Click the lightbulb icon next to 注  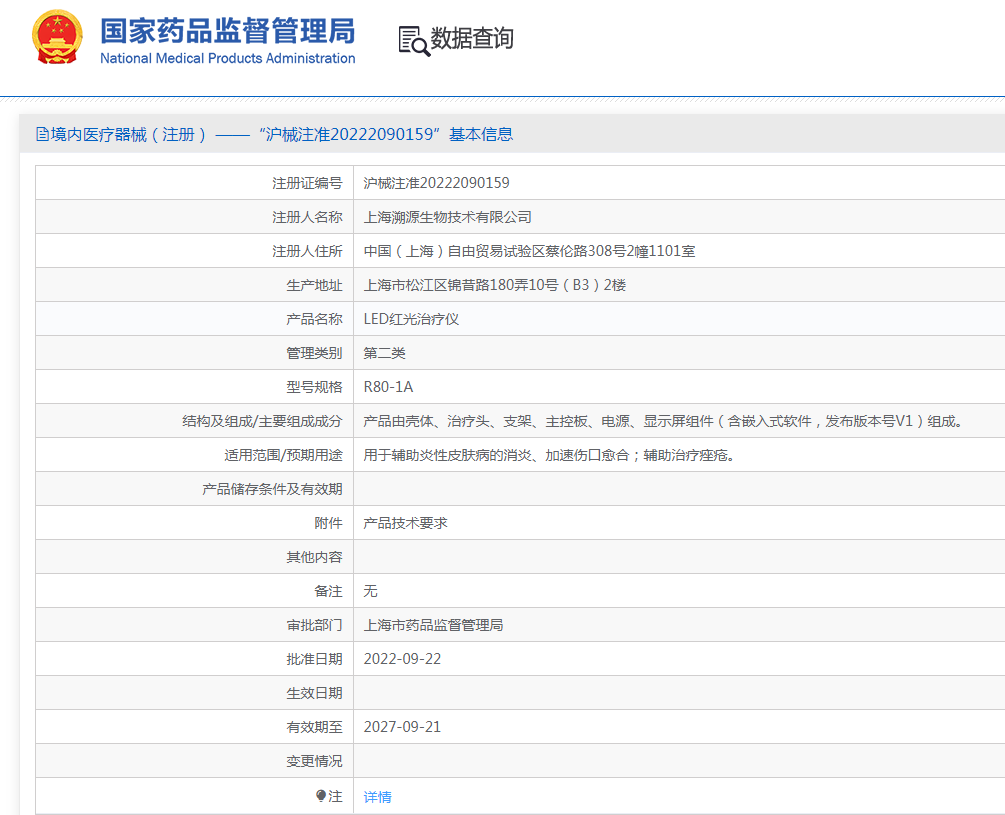pyautogui.click(x=321, y=796)
